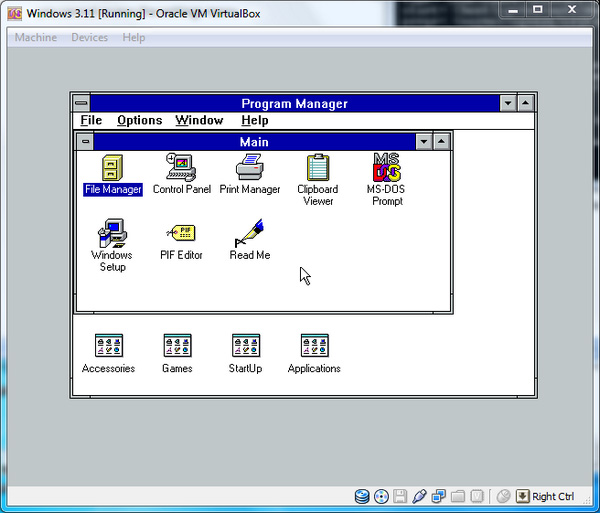The width and height of the screenshot is (600, 513).
Task: Select the Read Me icon
Action: (x=249, y=233)
